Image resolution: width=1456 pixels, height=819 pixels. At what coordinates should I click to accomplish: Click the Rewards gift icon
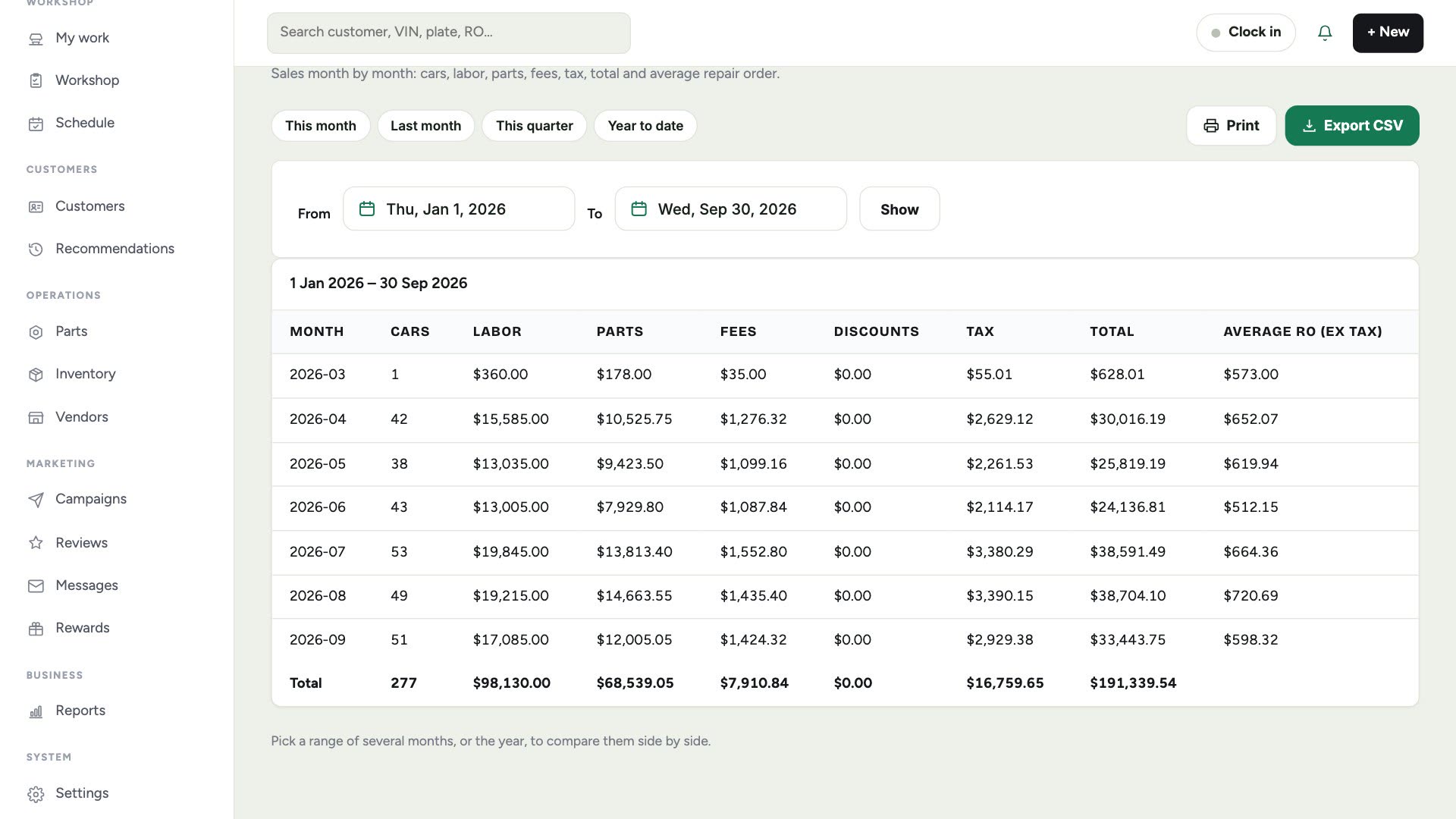[36, 629]
